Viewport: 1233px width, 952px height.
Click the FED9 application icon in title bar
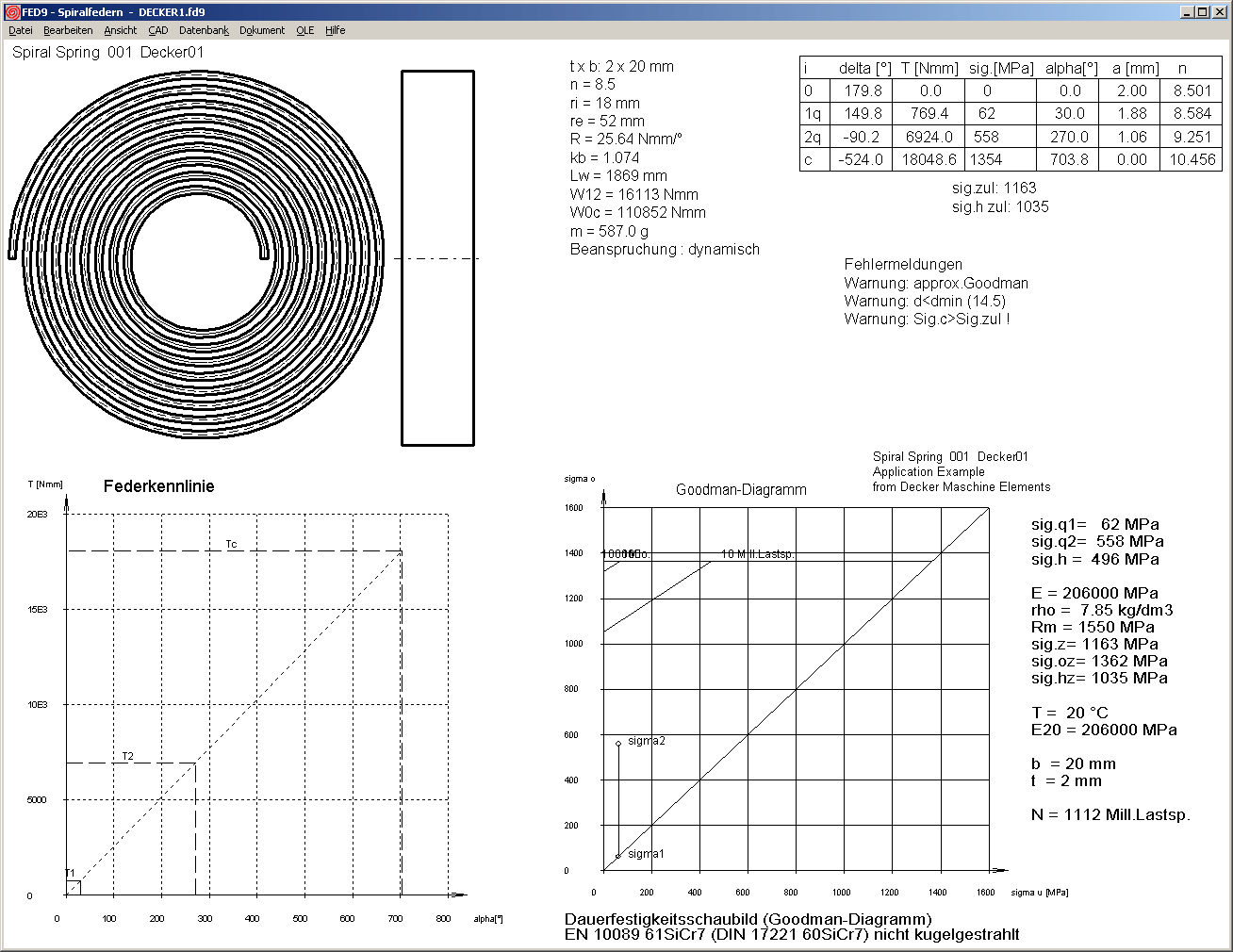click(12, 11)
